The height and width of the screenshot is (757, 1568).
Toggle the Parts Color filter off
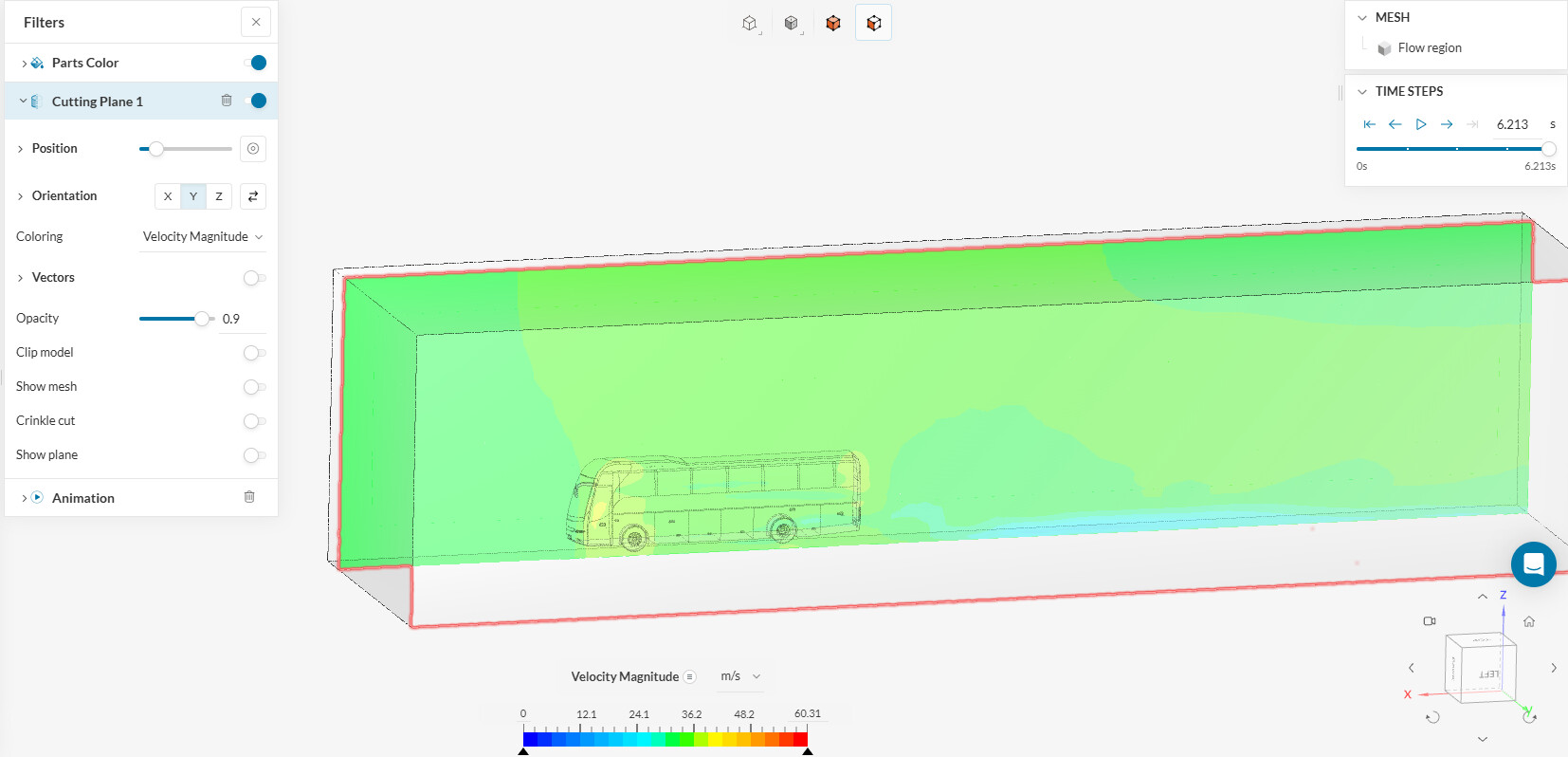(x=255, y=63)
